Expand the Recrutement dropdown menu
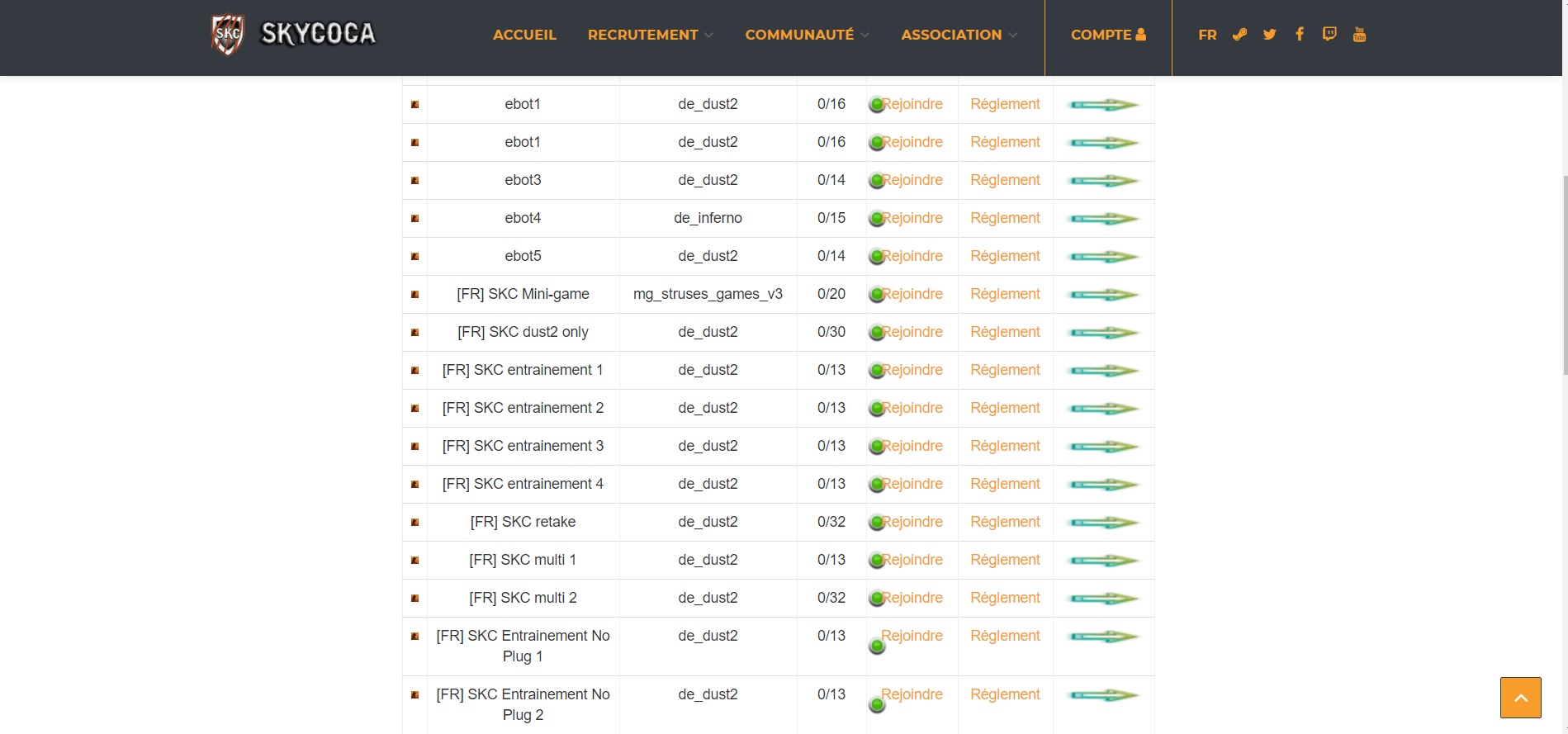The height and width of the screenshot is (734, 1568). click(650, 35)
